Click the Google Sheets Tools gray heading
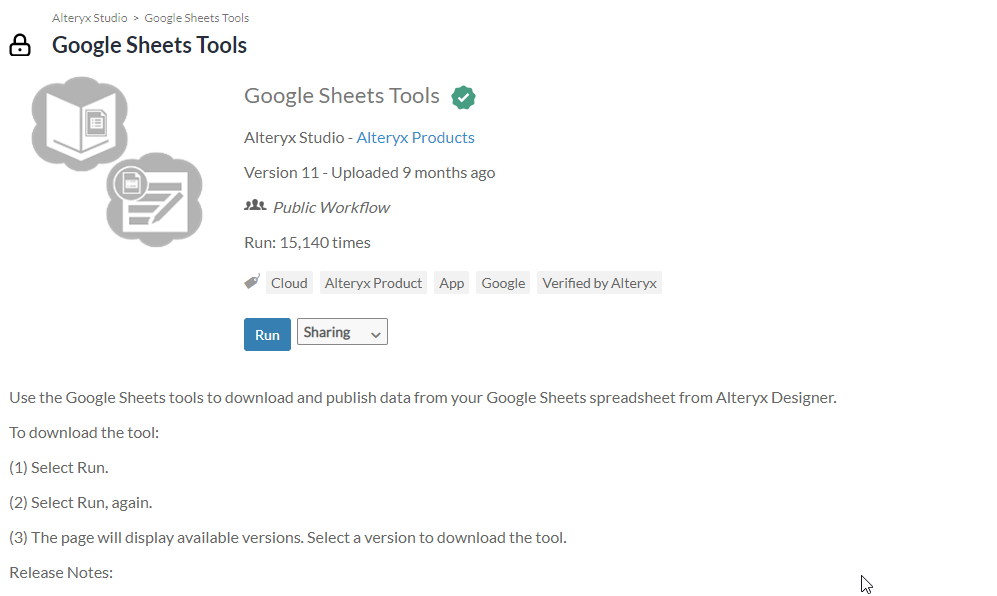The image size is (997, 596). [342, 96]
